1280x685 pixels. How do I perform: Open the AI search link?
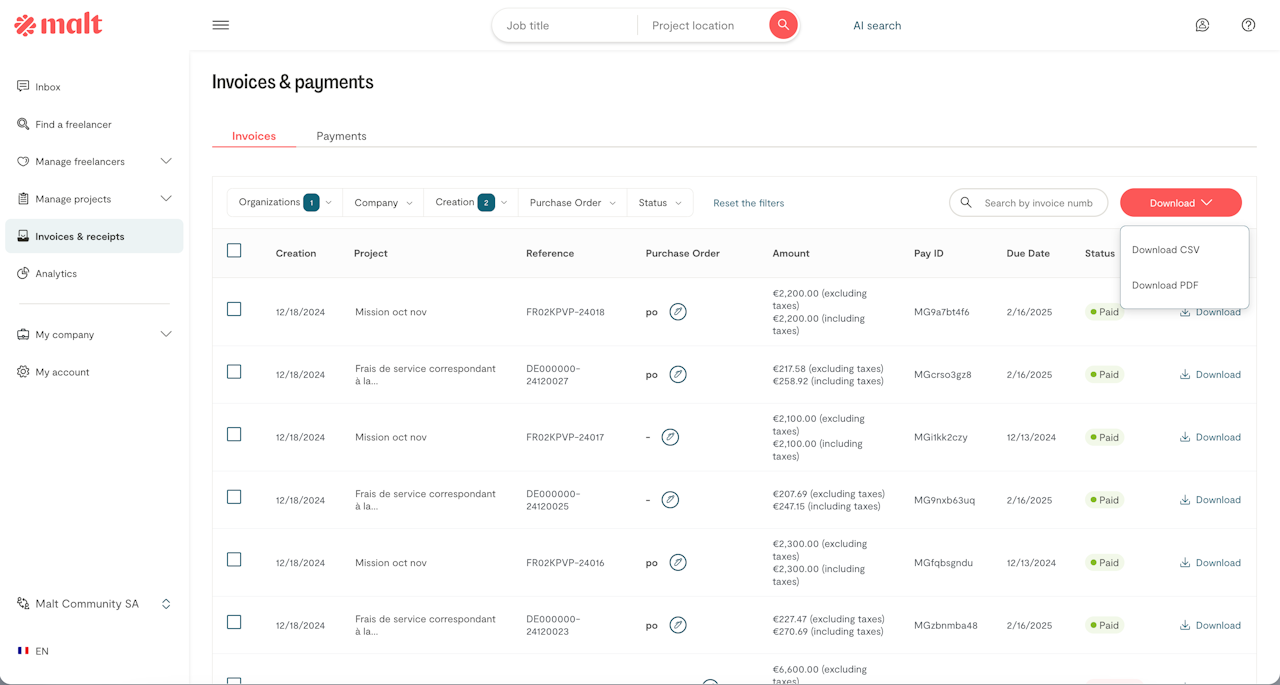(x=877, y=26)
